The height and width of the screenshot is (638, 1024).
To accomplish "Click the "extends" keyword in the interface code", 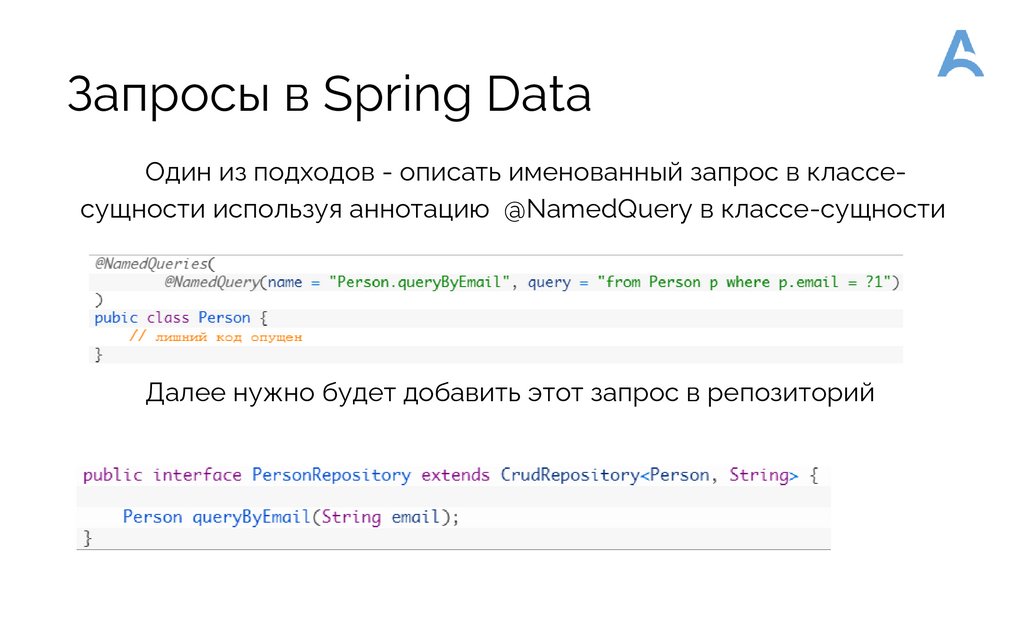I will point(455,475).
